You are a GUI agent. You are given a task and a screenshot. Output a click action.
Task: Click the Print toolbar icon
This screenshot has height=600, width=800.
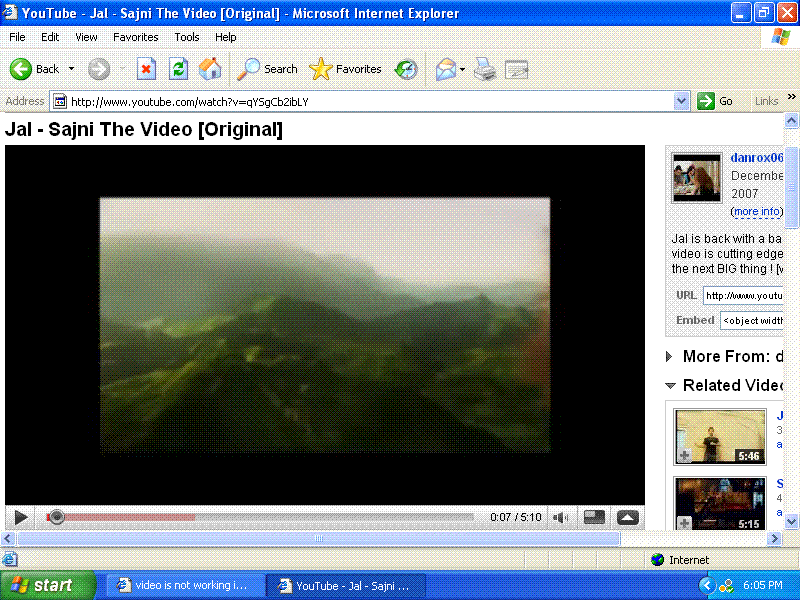point(485,69)
